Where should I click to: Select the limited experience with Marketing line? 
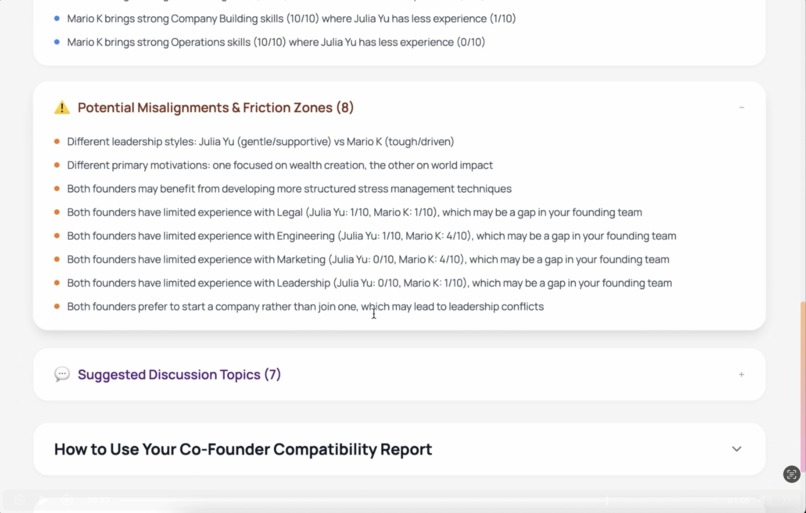pyautogui.click(x=368, y=260)
